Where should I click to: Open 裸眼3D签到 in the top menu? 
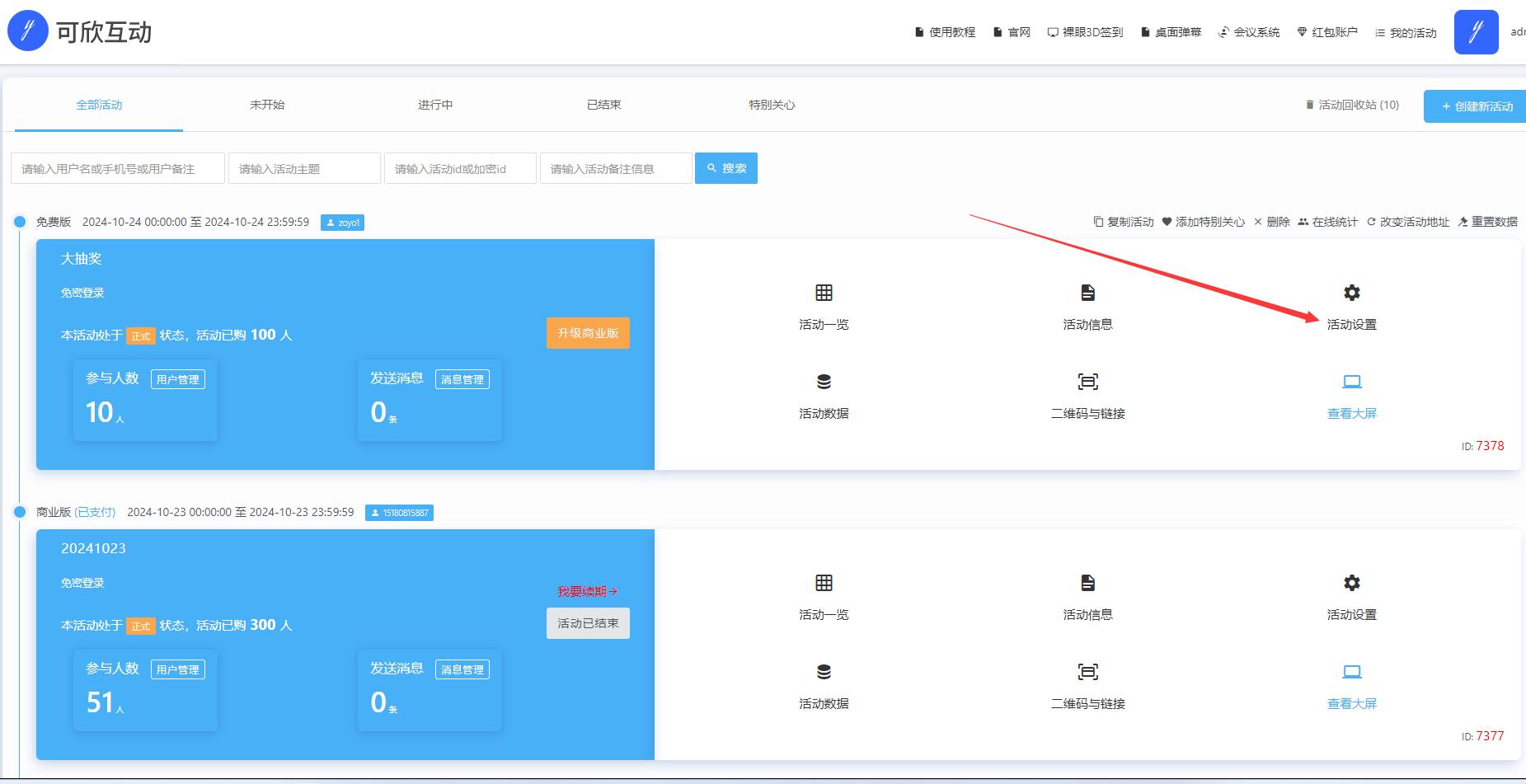click(x=1085, y=32)
